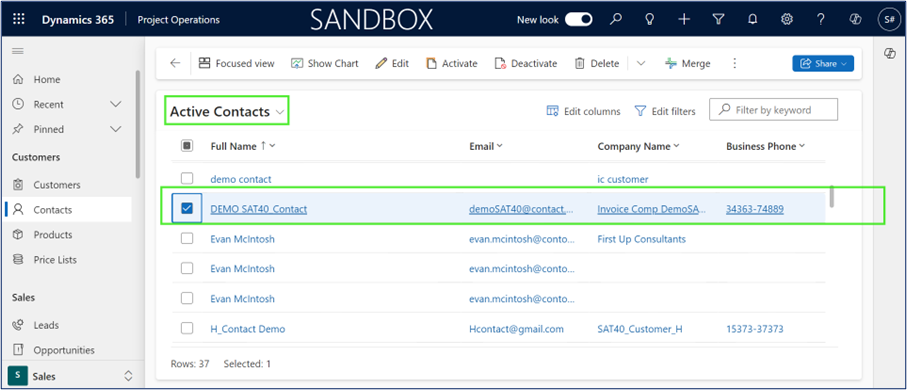The image size is (907, 390).
Task: Click the Edit command
Action: (392, 64)
